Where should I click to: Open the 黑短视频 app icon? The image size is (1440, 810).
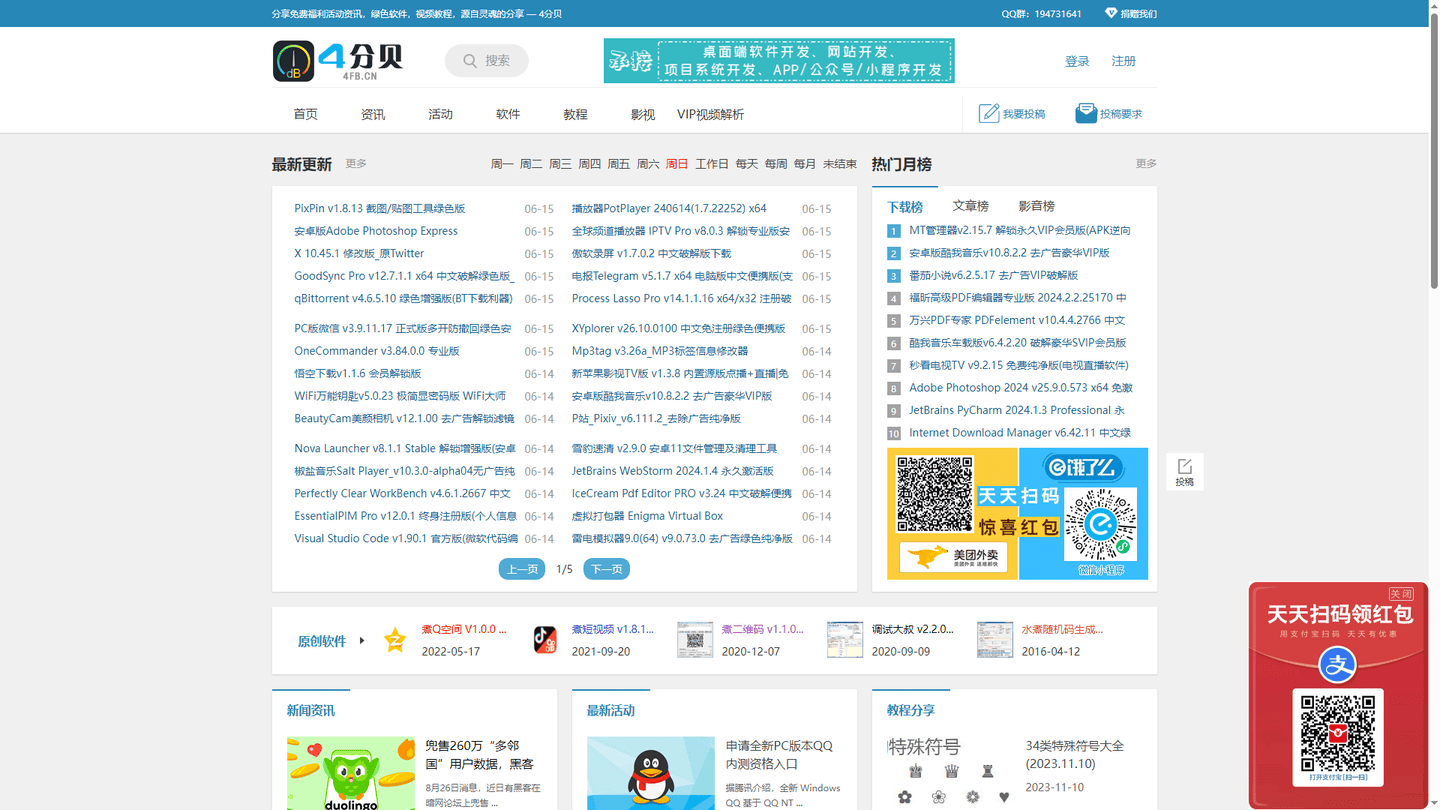545,640
